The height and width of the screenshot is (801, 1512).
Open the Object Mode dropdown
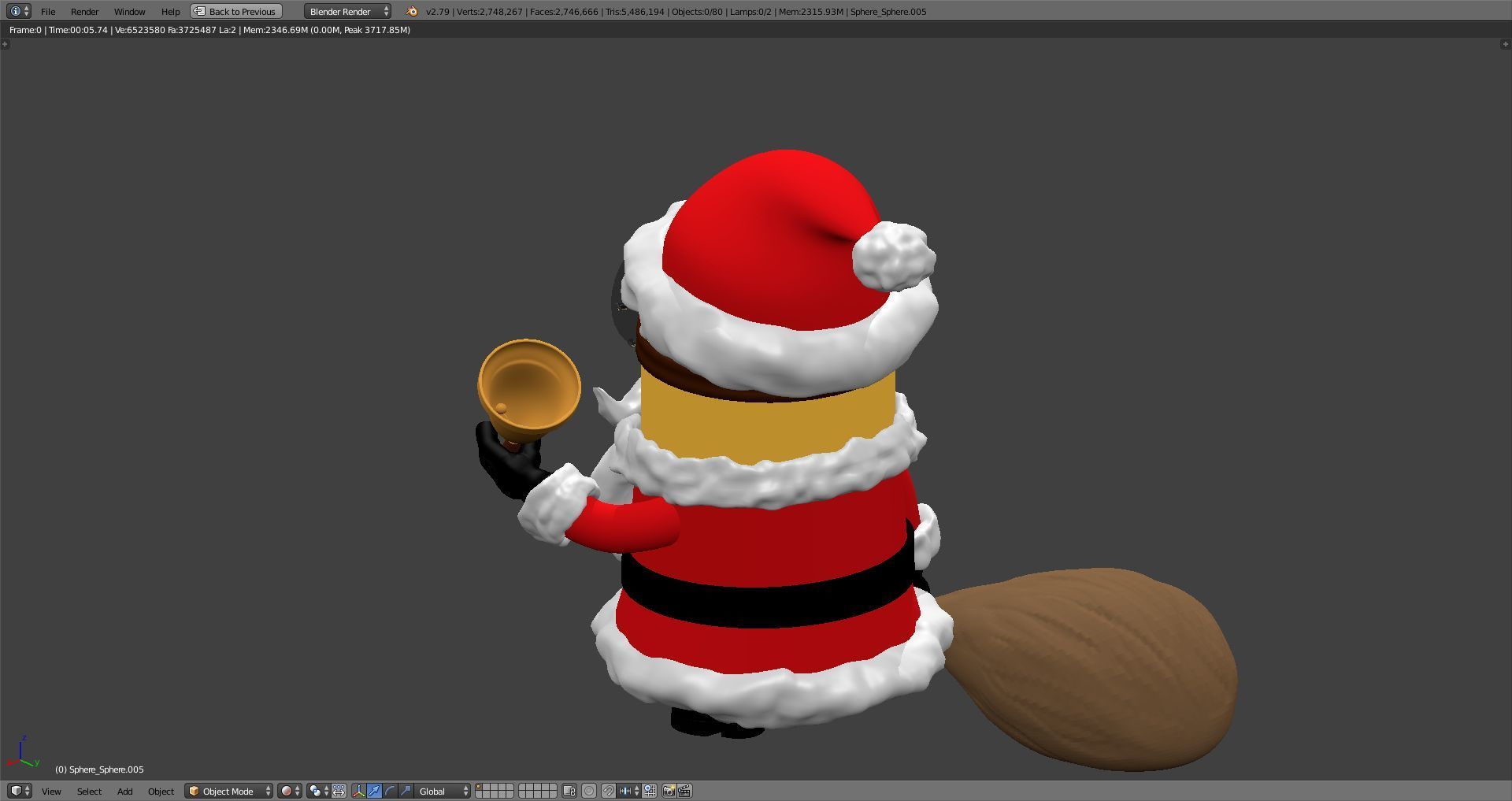coord(229,791)
